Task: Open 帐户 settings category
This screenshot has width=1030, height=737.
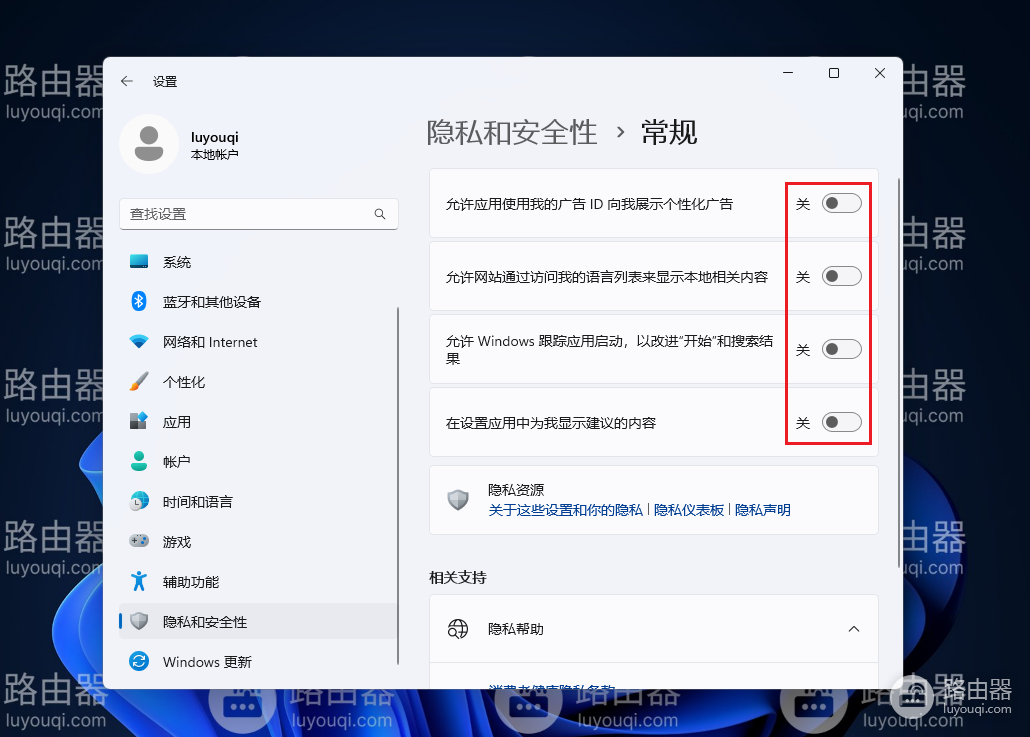Action: point(258,462)
